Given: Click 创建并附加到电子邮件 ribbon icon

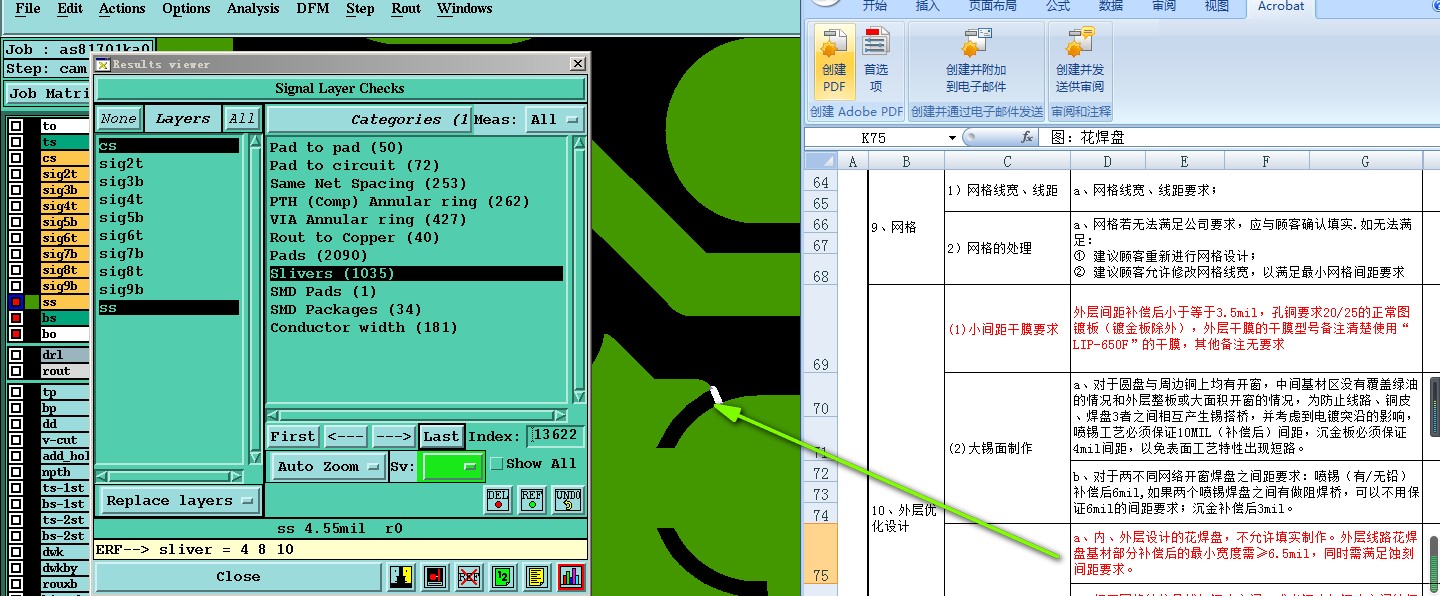Looking at the screenshot, I should (976, 60).
